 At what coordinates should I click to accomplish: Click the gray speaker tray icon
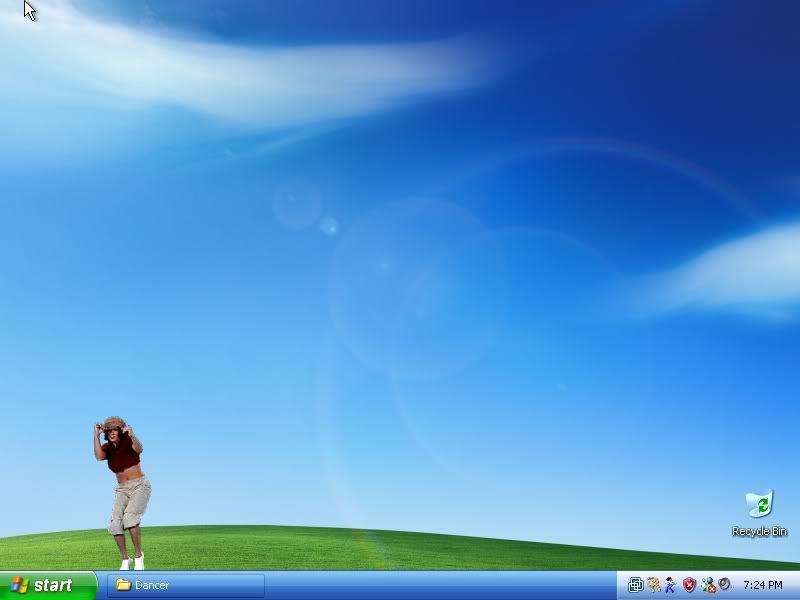pyautogui.click(x=724, y=585)
